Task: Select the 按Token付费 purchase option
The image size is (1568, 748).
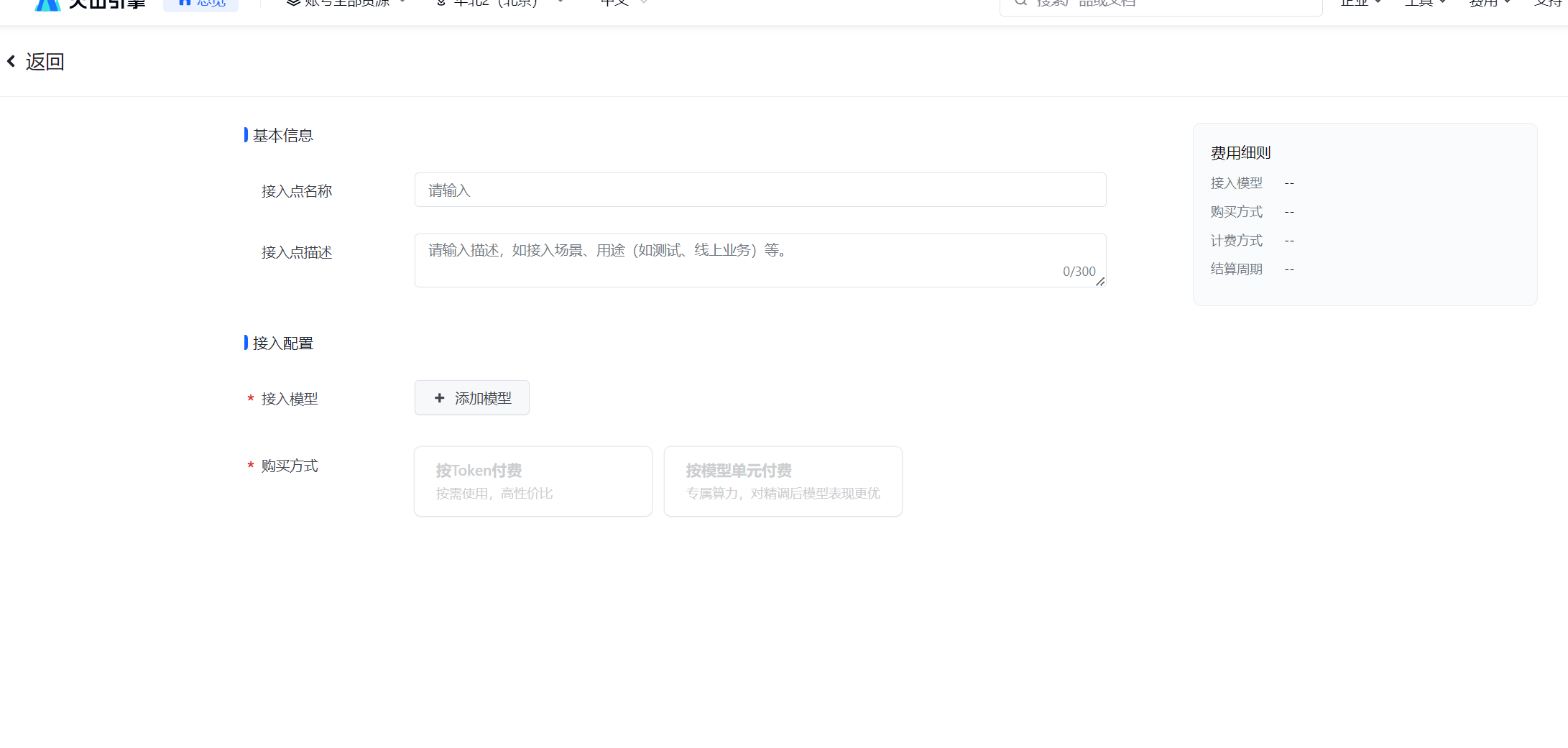Action: [x=533, y=481]
